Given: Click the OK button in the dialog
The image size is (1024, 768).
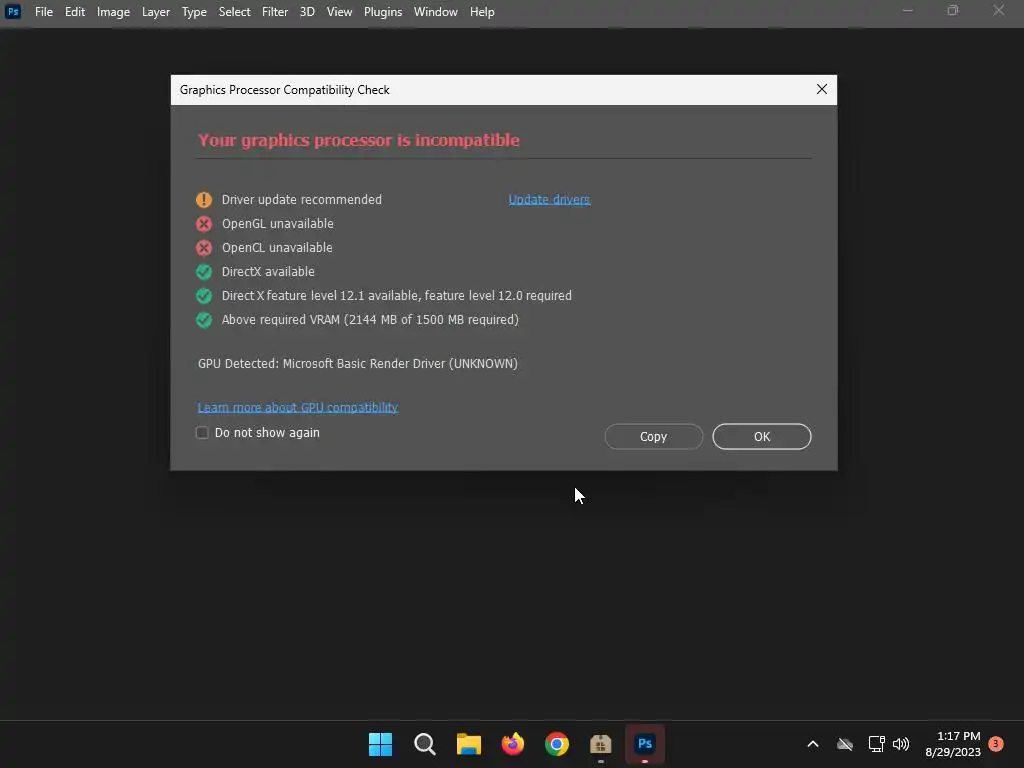Looking at the screenshot, I should tap(761, 436).
